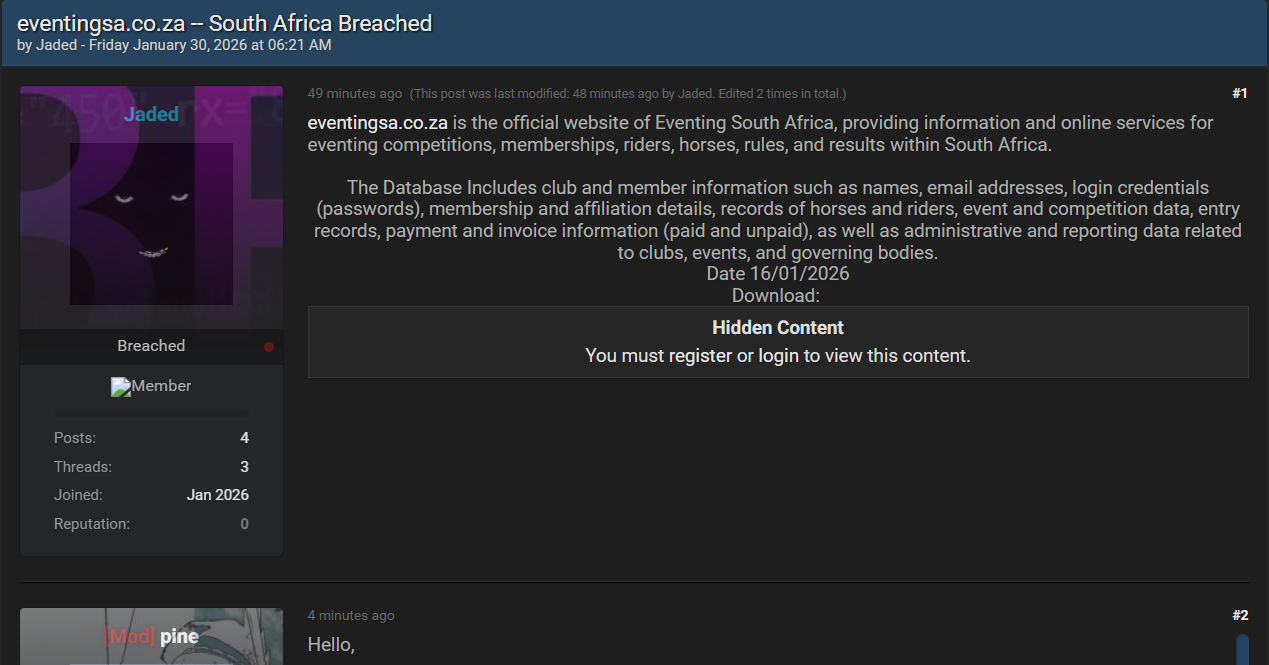Image resolution: width=1269 pixels, height=665 pixels.
Task: Open the post #1 permalink
Action: (x=1240, y=93)
